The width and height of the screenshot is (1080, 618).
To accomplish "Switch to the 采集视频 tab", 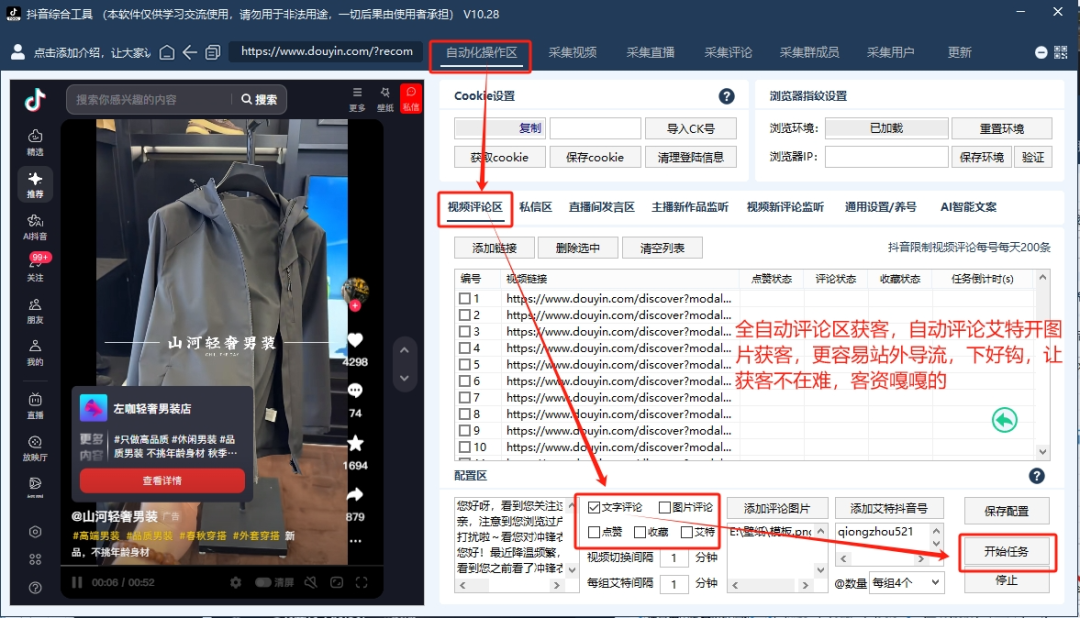I will [x=572, y=53].
